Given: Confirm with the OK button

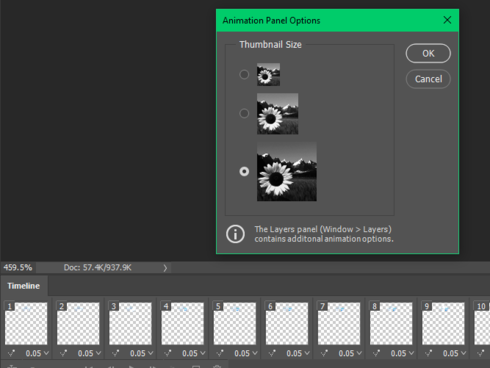Looking at the screenshot, I should pyautogui.click(x=428, y=53).
